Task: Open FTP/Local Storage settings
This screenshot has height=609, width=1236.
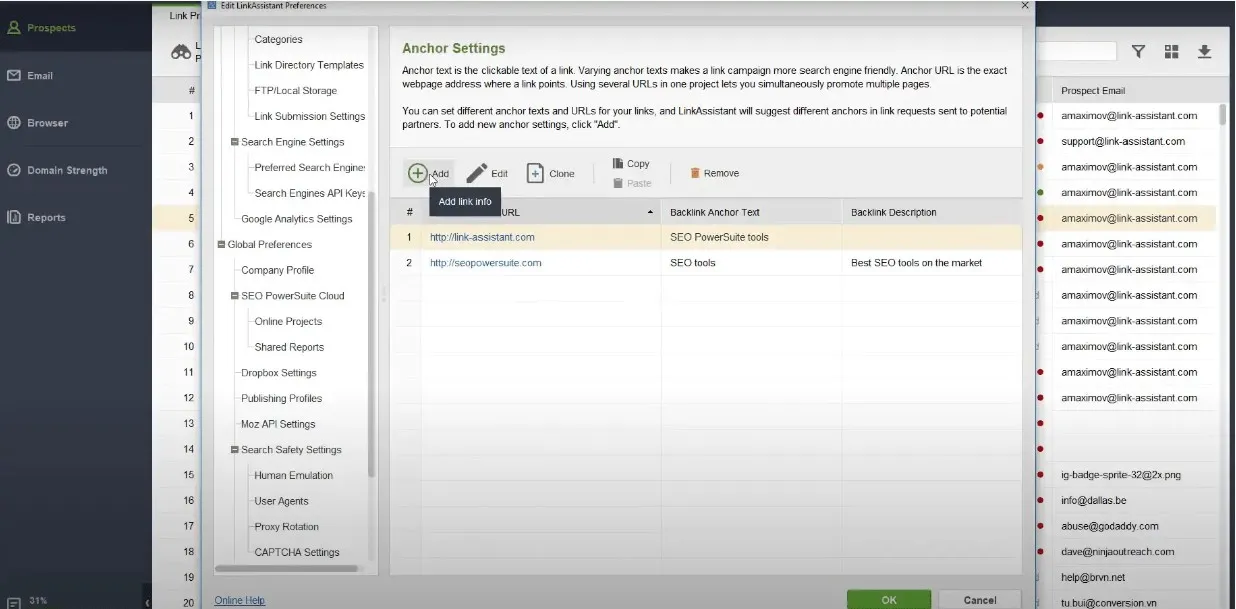Action: pos(295,91)
